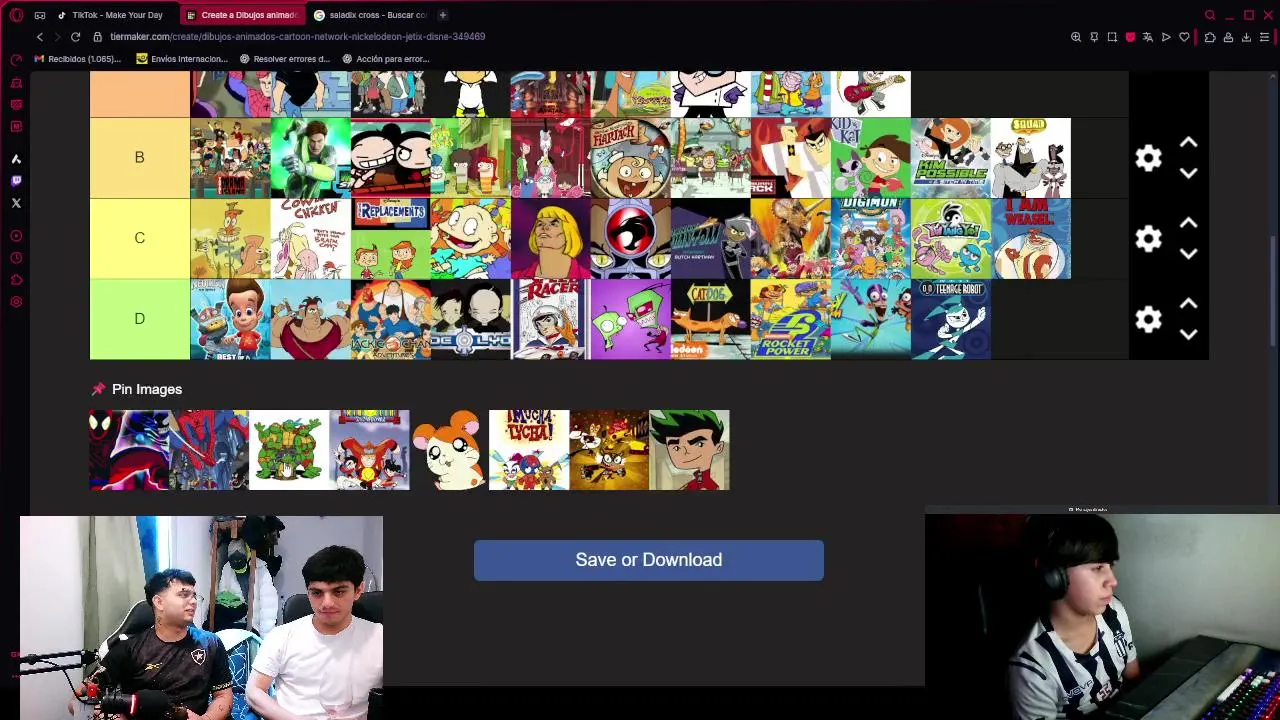This screenshot has height=720, width=1280.
Task: Select the Replacements image in tier C
Action: click(391, 238)
